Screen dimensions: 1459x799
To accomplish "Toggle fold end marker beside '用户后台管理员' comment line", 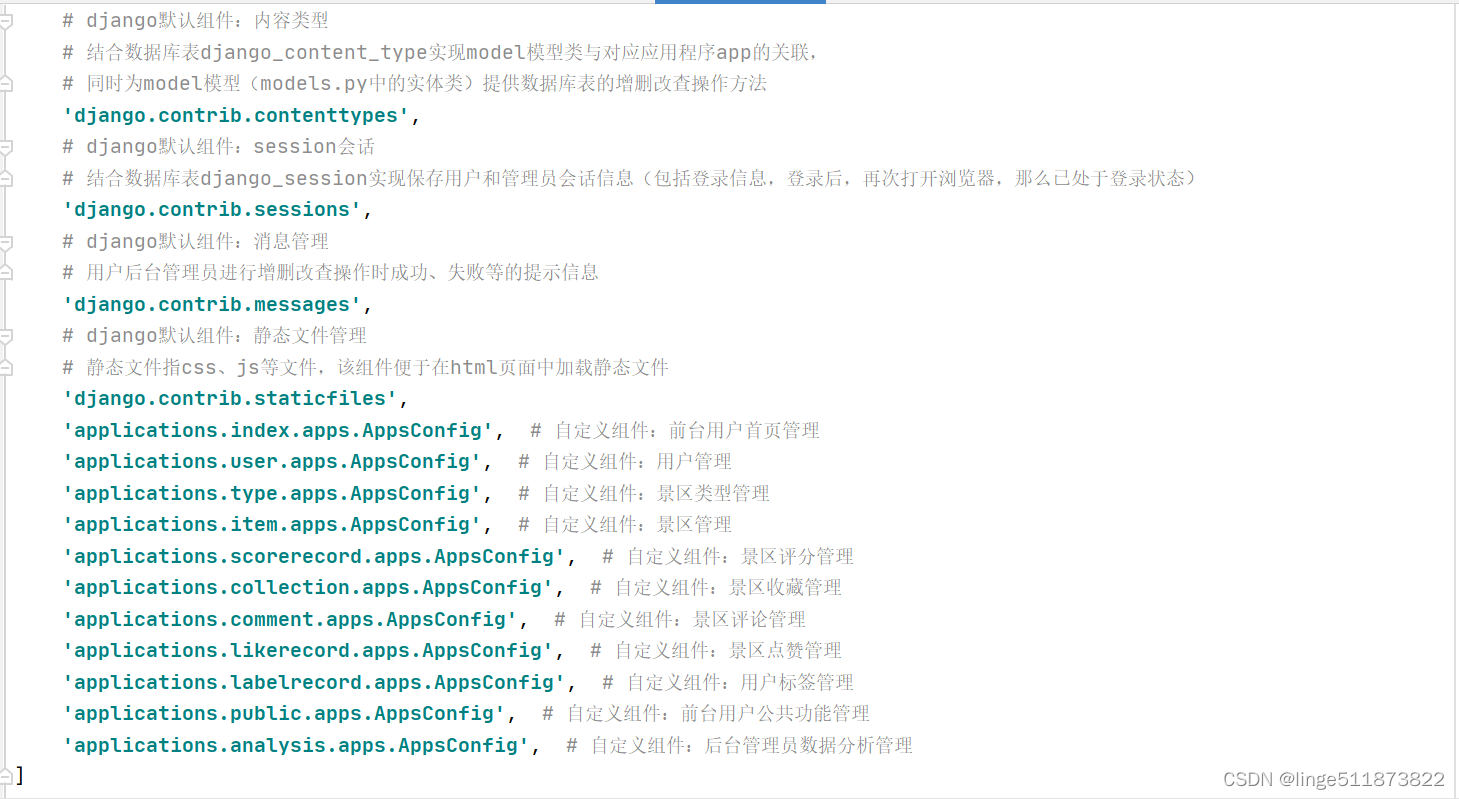I will (x=5, y=273).
